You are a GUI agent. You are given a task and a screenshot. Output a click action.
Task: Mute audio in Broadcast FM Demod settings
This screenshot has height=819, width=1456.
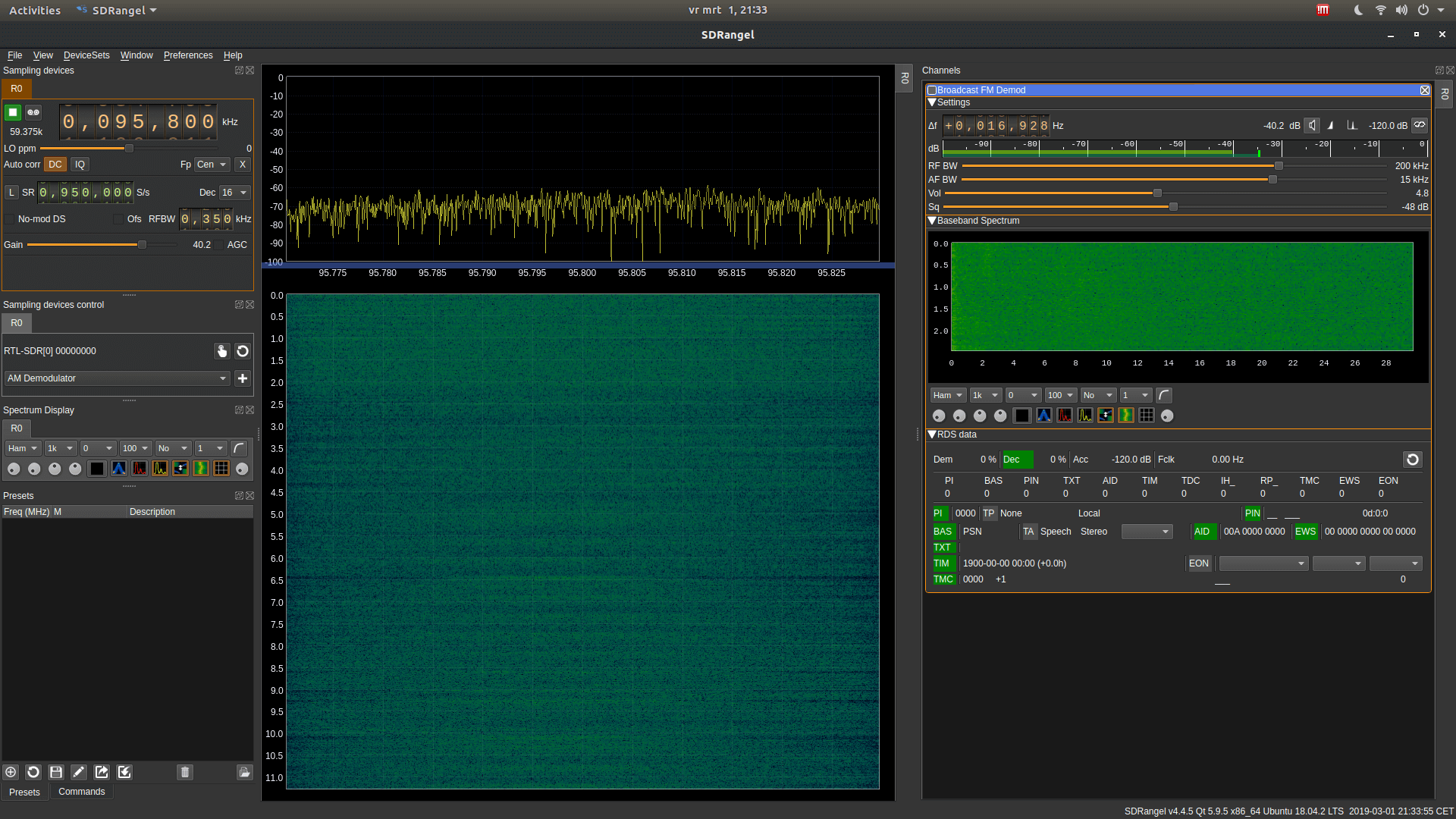pyautogui.click(x=1312, y=126)
